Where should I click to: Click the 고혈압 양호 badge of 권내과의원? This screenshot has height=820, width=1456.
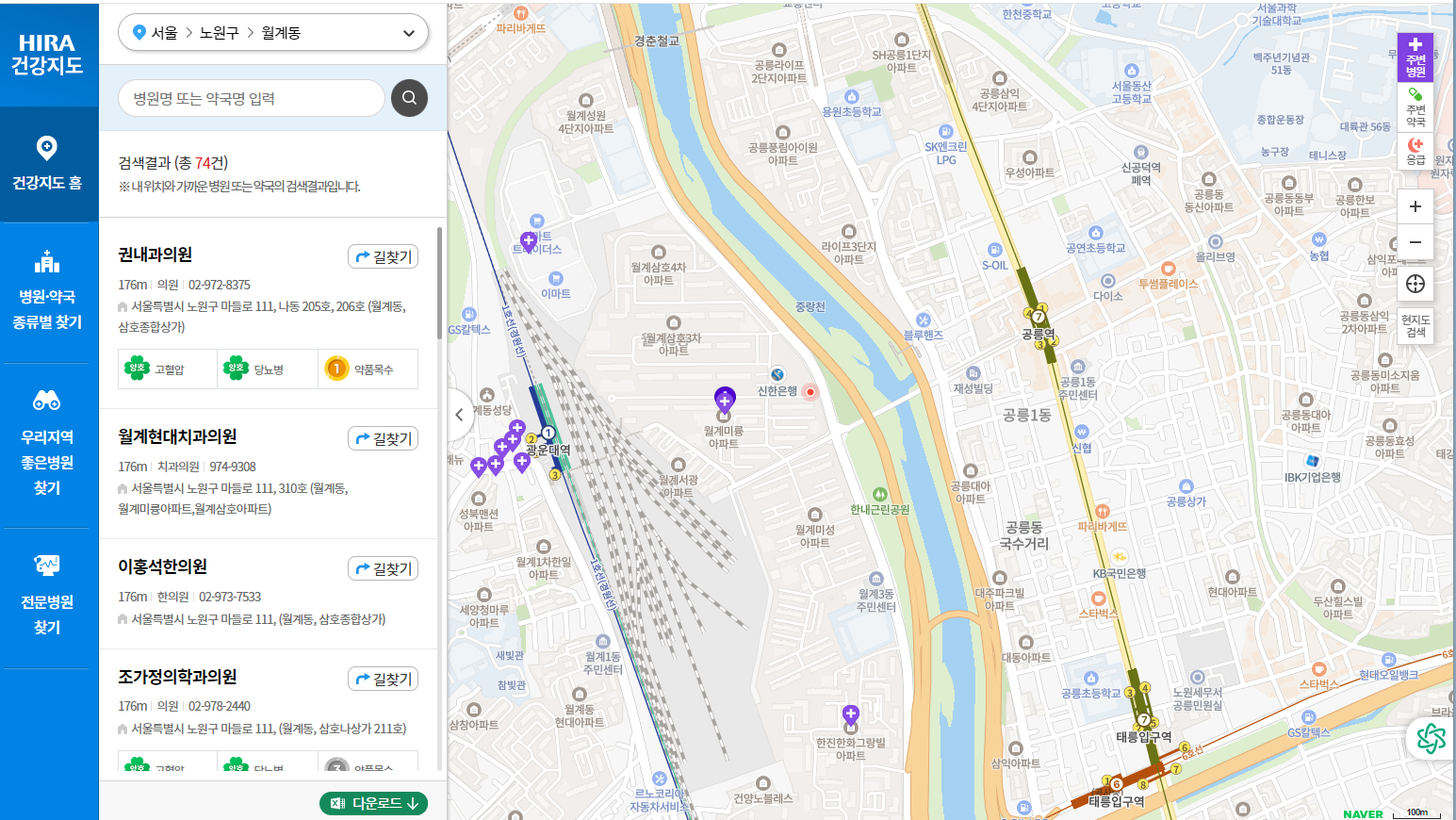click(x=168, y=369)
